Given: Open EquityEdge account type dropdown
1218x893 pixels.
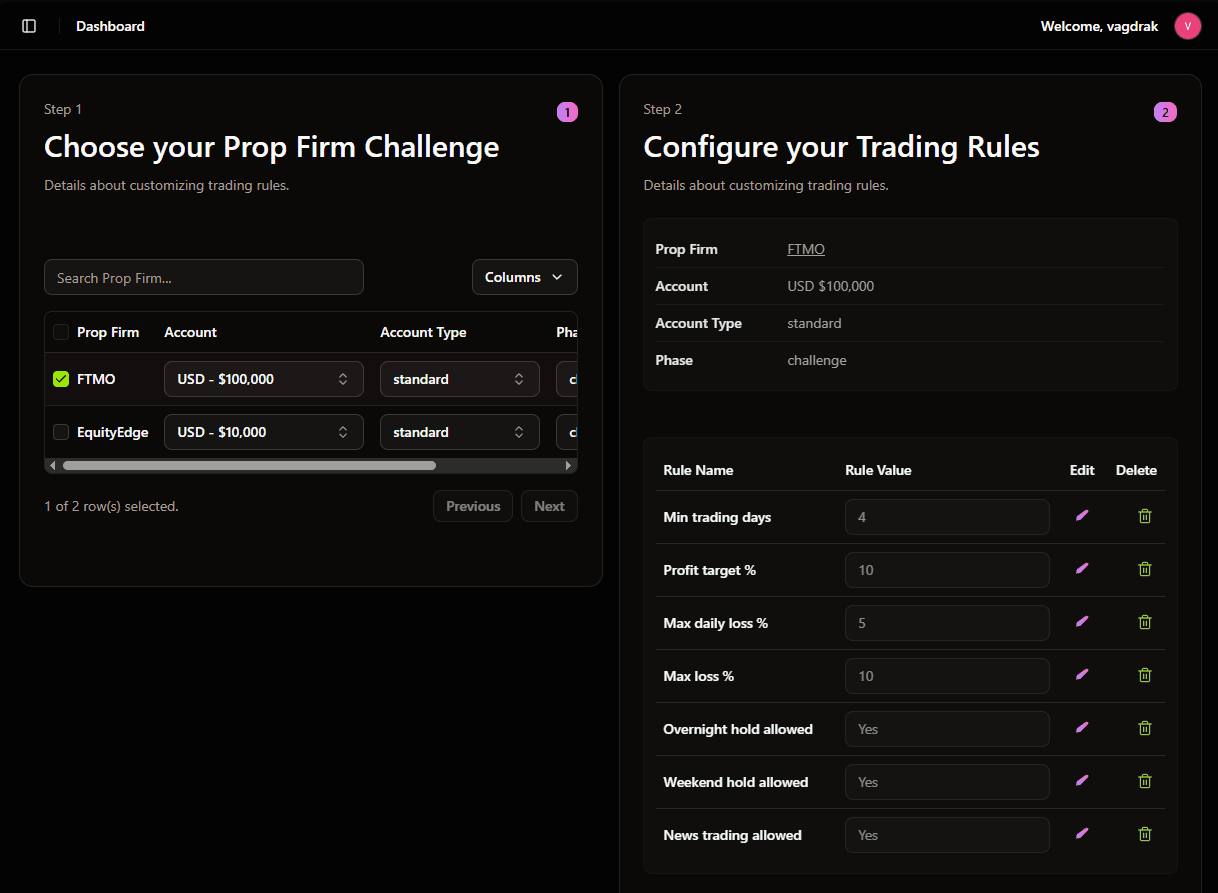Looking at the screenshot, I should [460, 432].
